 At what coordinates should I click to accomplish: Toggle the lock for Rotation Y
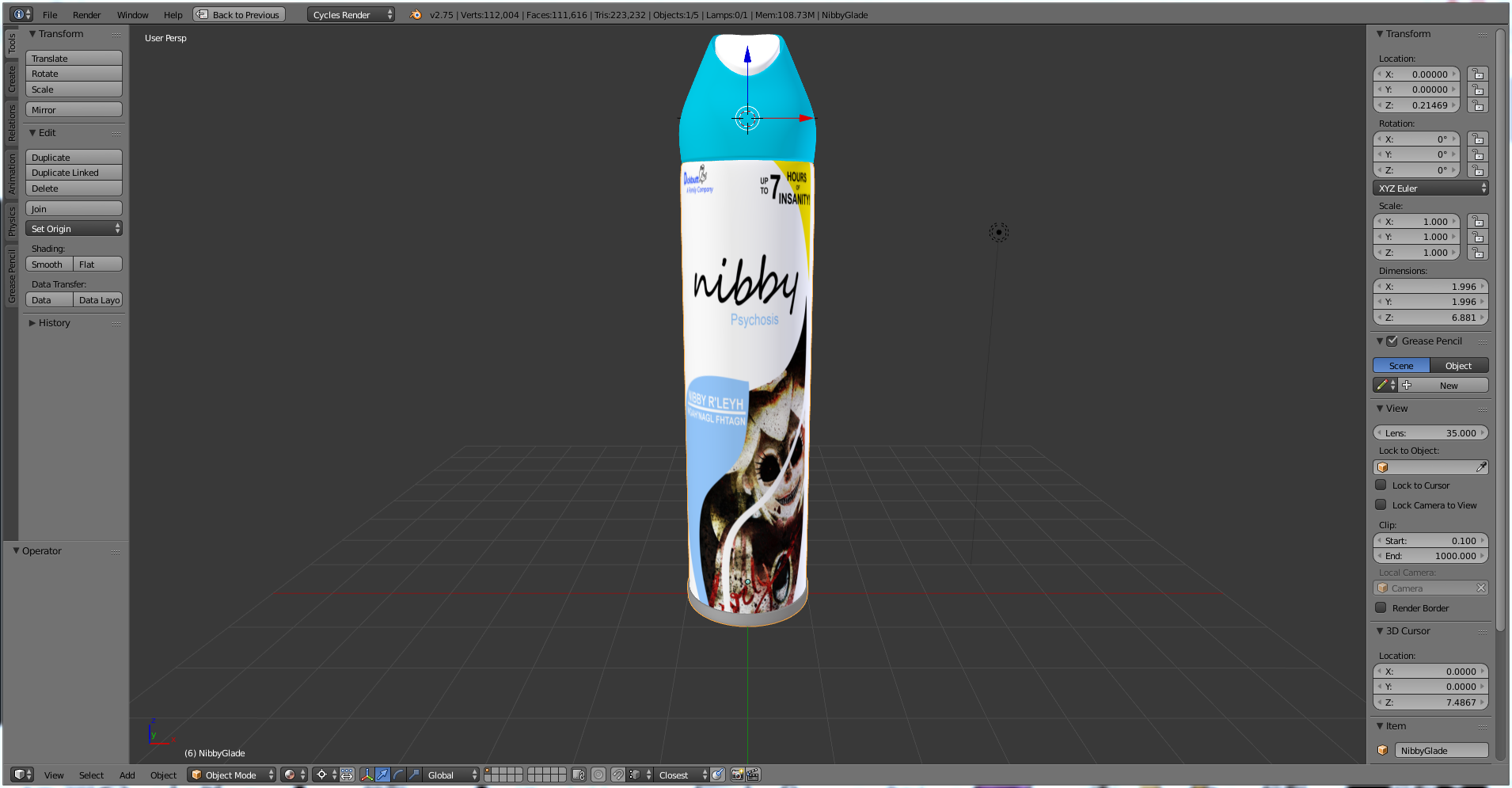1477,154
